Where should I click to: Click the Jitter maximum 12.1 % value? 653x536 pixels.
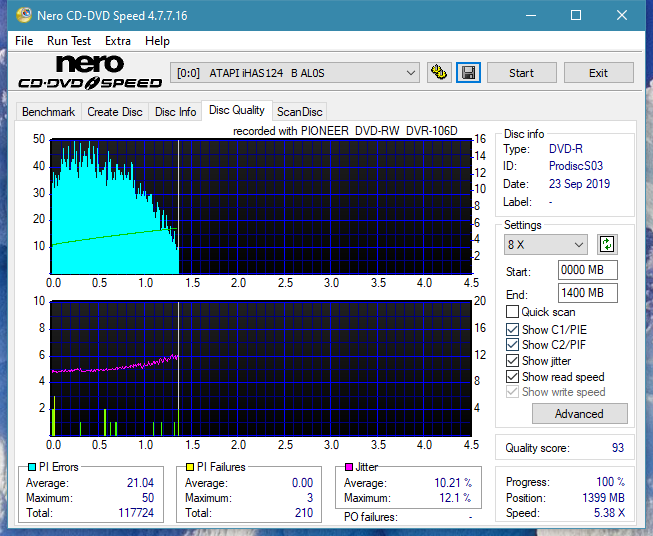455,498
